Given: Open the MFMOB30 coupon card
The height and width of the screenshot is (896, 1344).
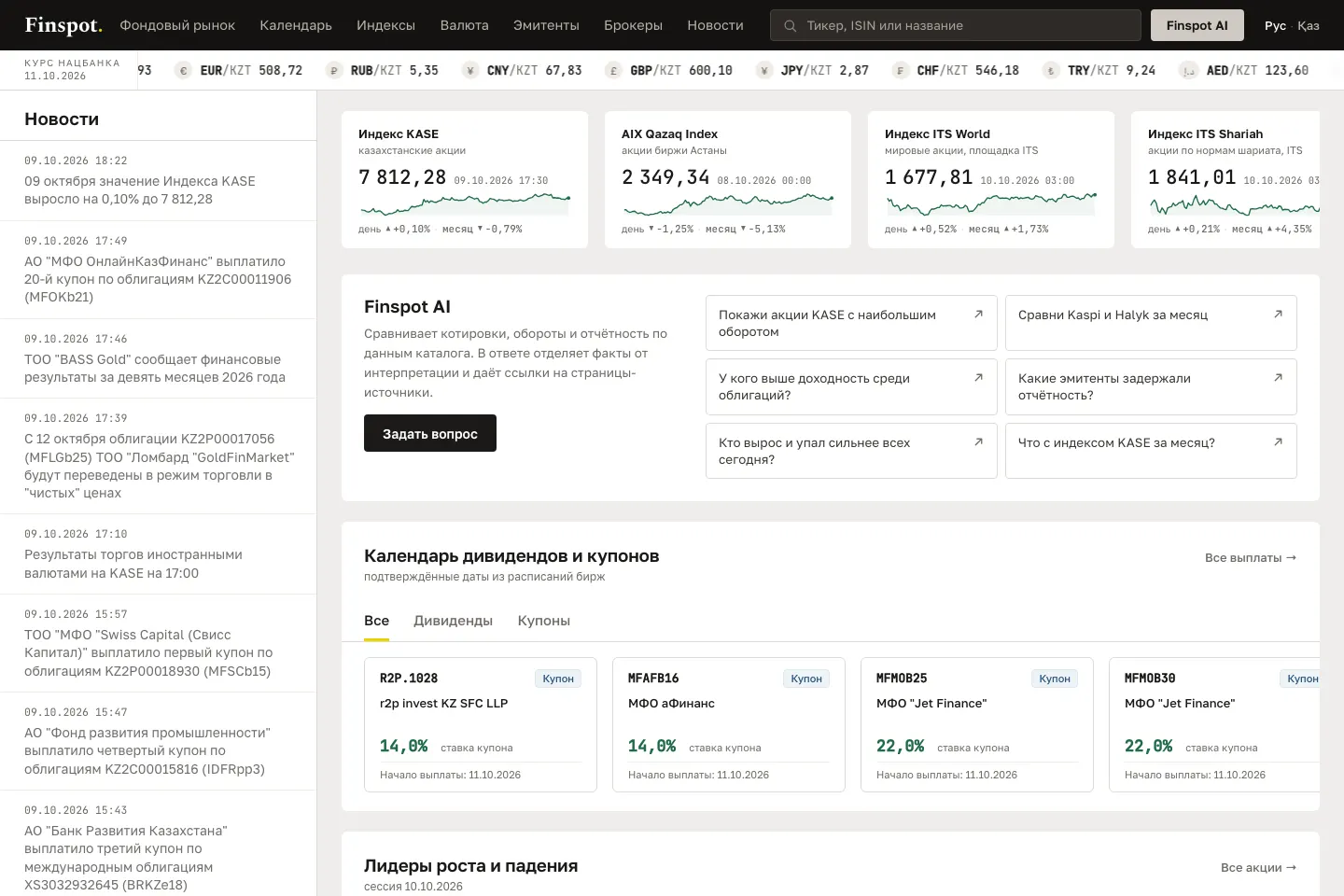Looking at the screenshot, I should click(1214, 724).
